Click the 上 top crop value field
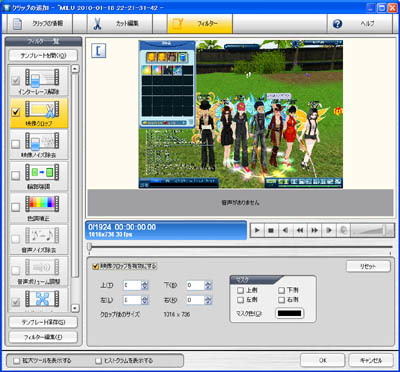 coord(132,285)
